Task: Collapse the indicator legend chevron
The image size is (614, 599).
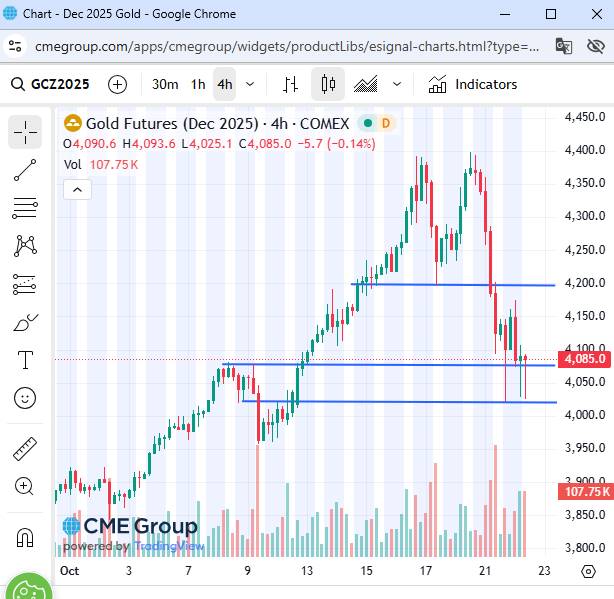Action: click(x=77, y=189)
